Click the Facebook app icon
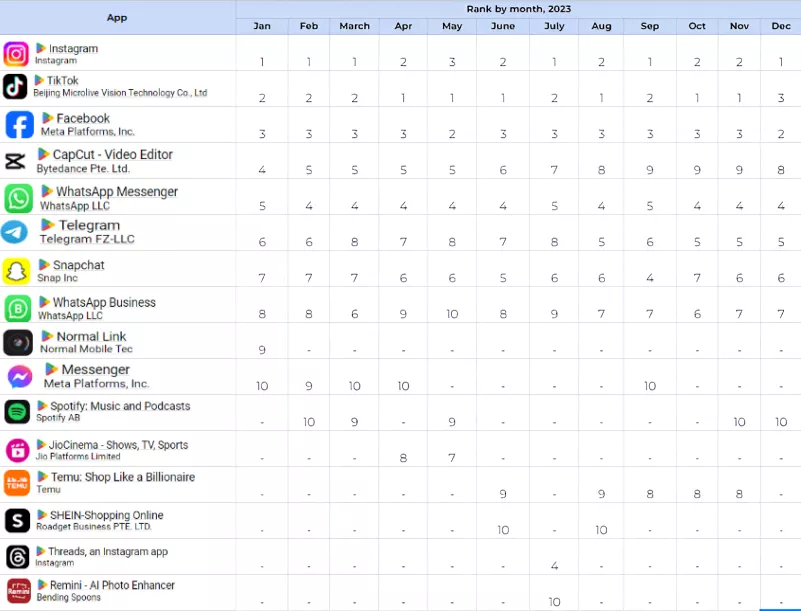Screen dimensions: 801x611 19,125
